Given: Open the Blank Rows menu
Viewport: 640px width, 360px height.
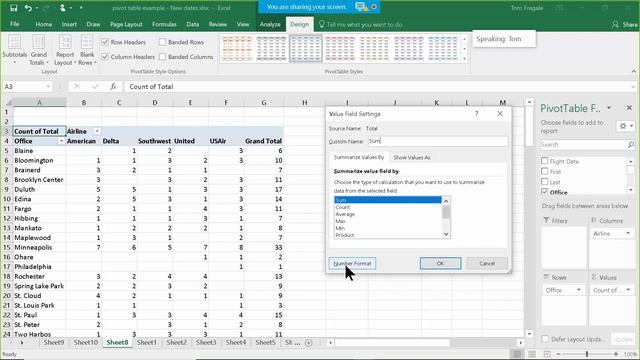Looking at the screenshot, I should (87, 50).
